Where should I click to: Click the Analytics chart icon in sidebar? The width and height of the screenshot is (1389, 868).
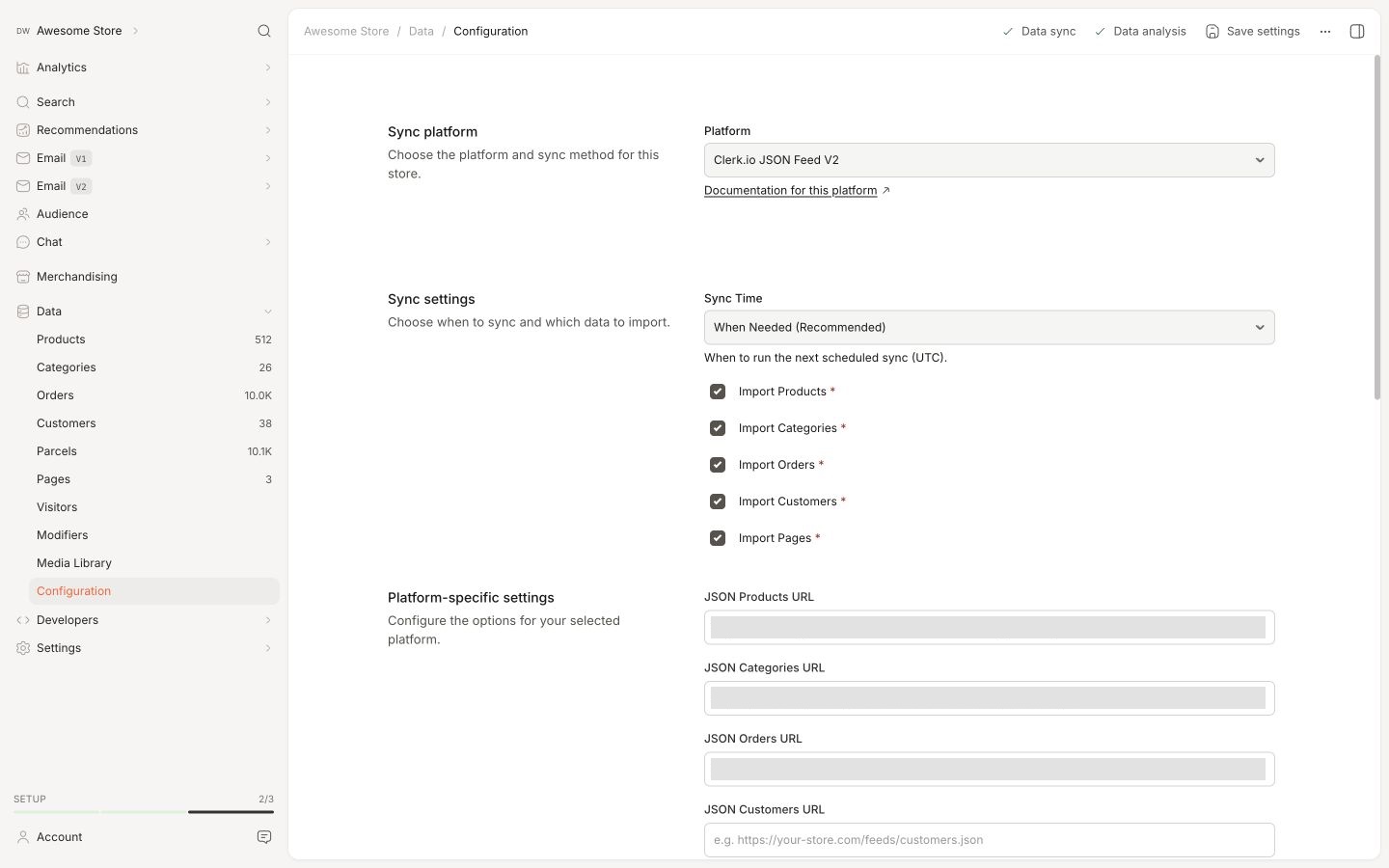pos(23,68)
